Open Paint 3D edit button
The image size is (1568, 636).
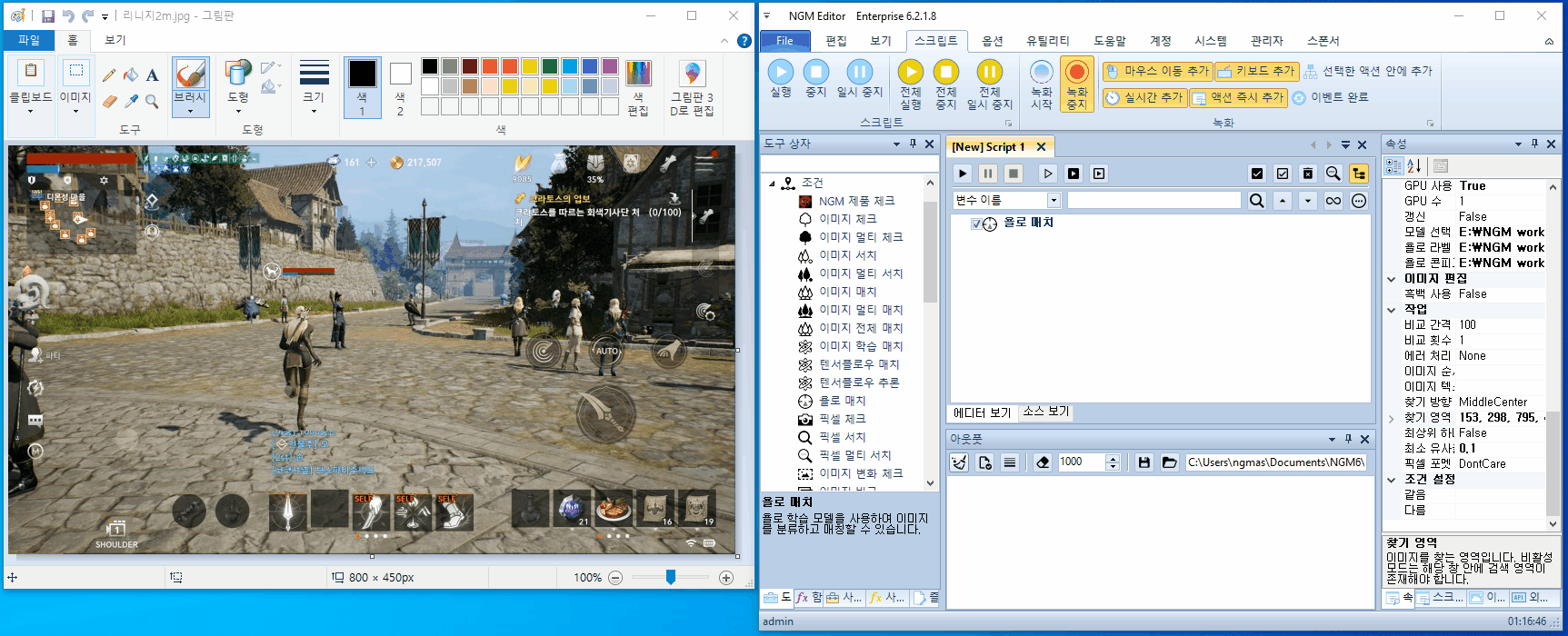[x=692, y=87]
